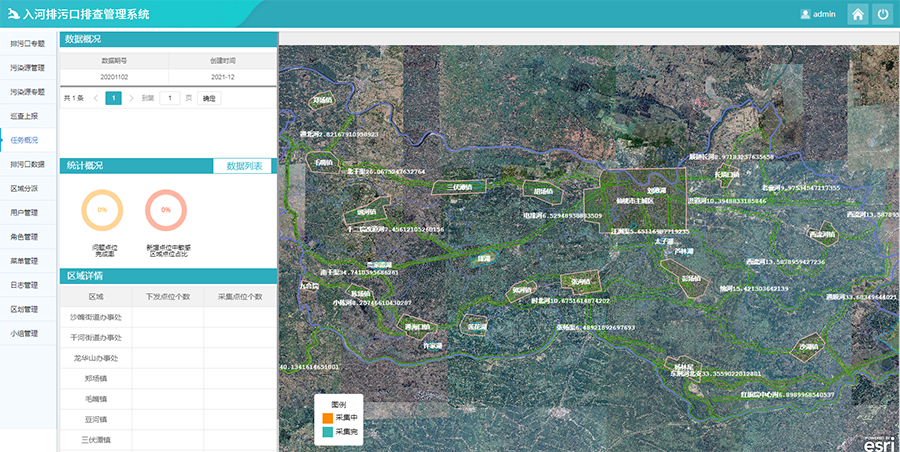Click the 新增点位中敏感区域点位占比 donut chart

[x=166, y=210]
